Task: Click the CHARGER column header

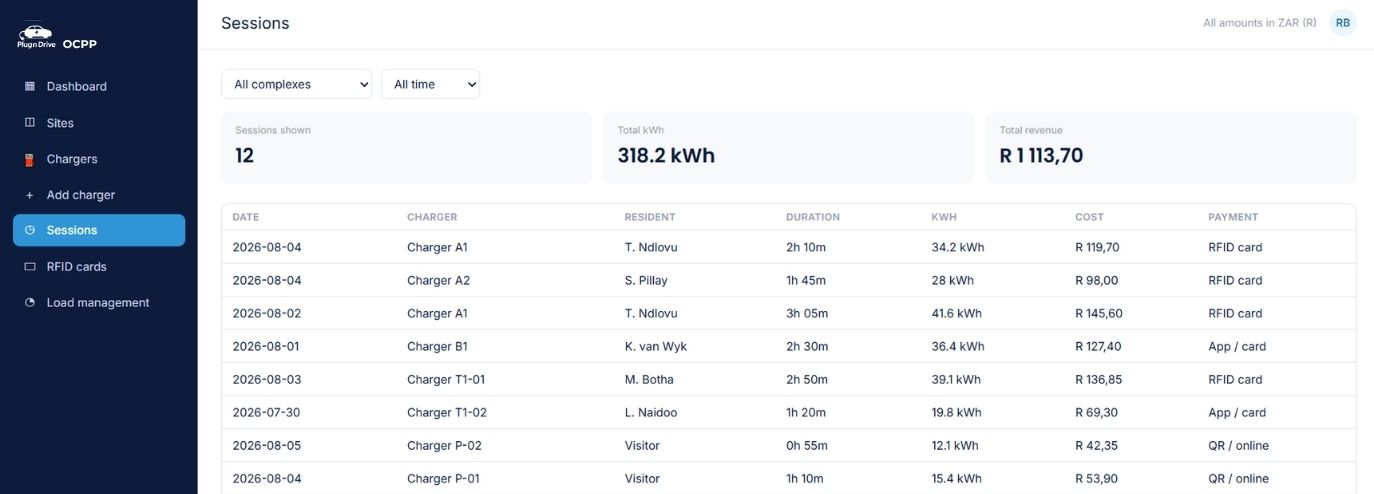Action: coord(432,217)
